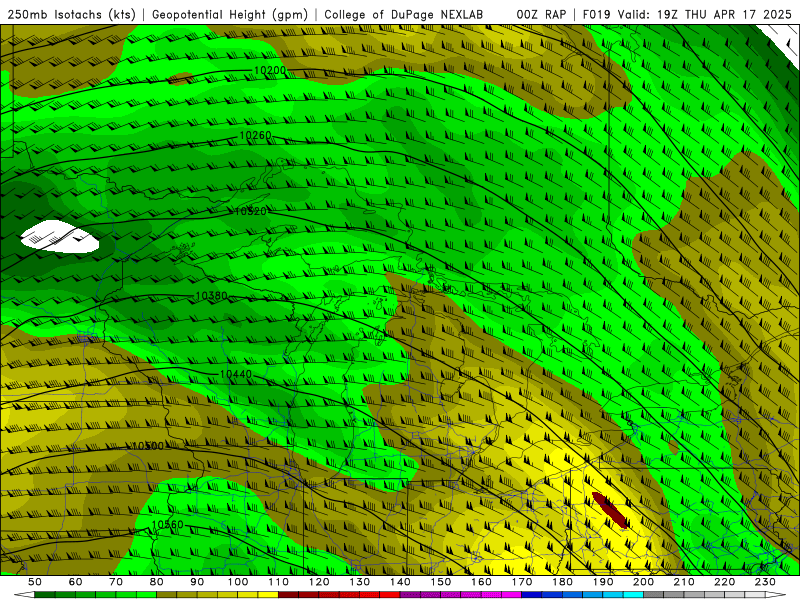Viewport: 800px width, 600px height.
Task: Click the cyan 195-knot legend swatch
Action: click(x=633, y=594)
